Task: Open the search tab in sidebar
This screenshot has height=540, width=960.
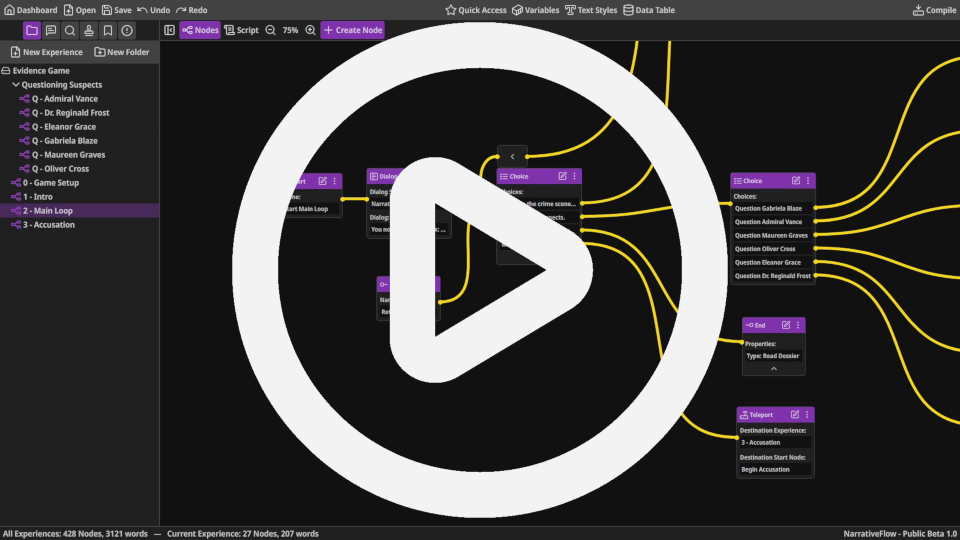Action: [70, 31]
